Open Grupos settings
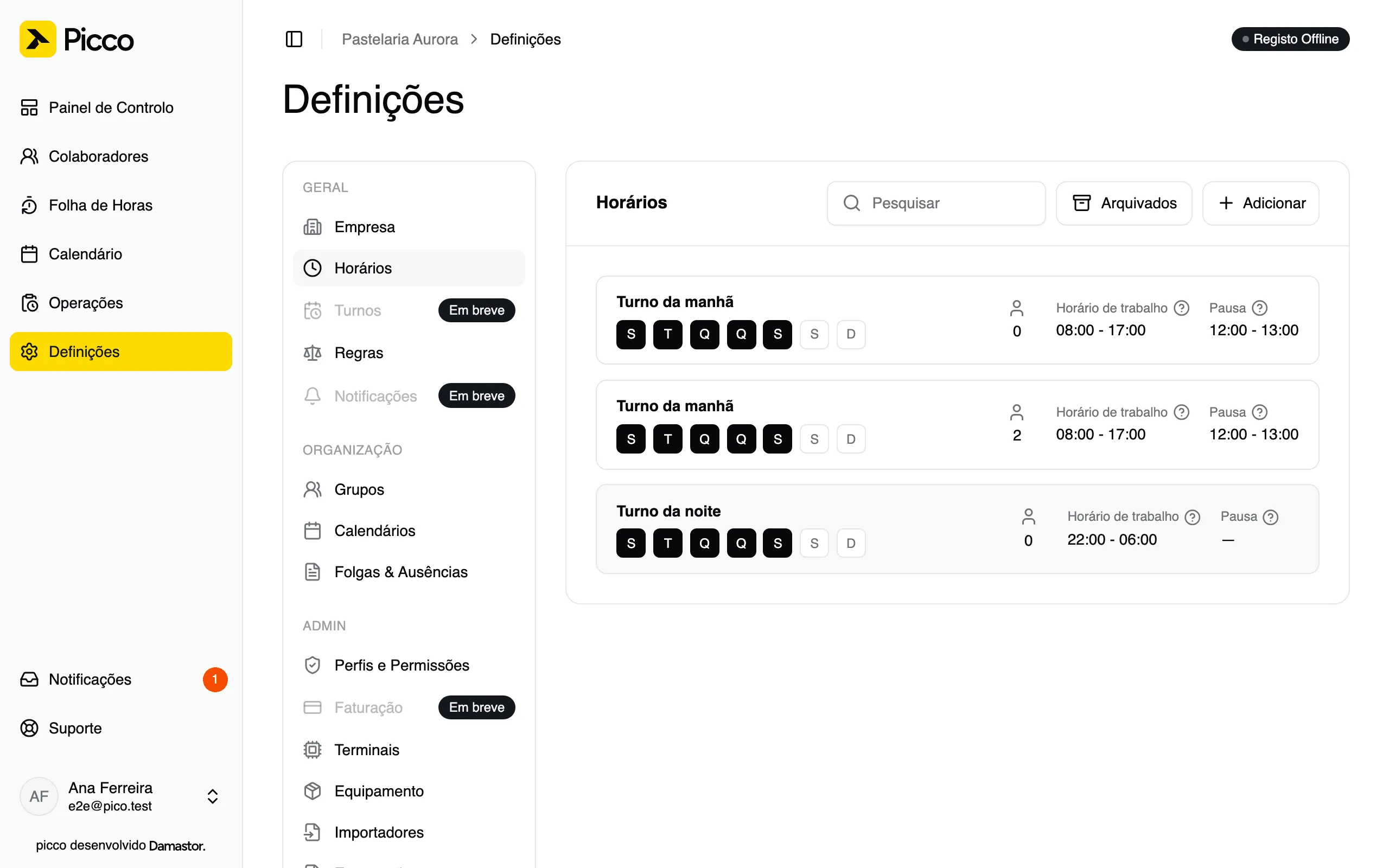 [409, 489]
